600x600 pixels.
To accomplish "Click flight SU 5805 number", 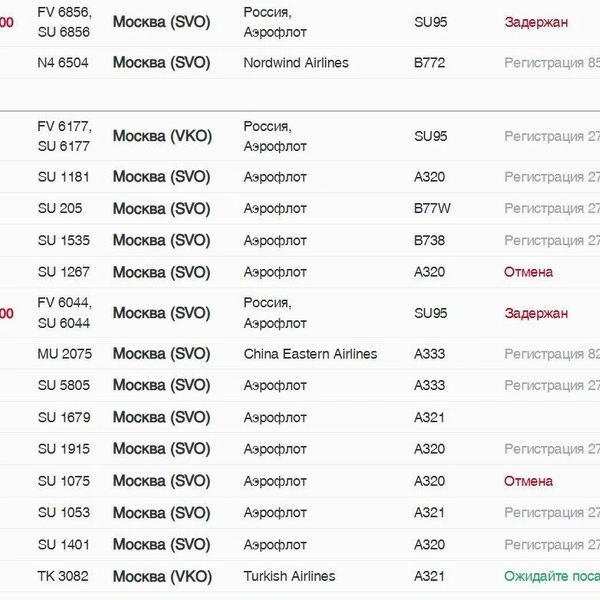I will pyautogui.click(x=64, y=385).
